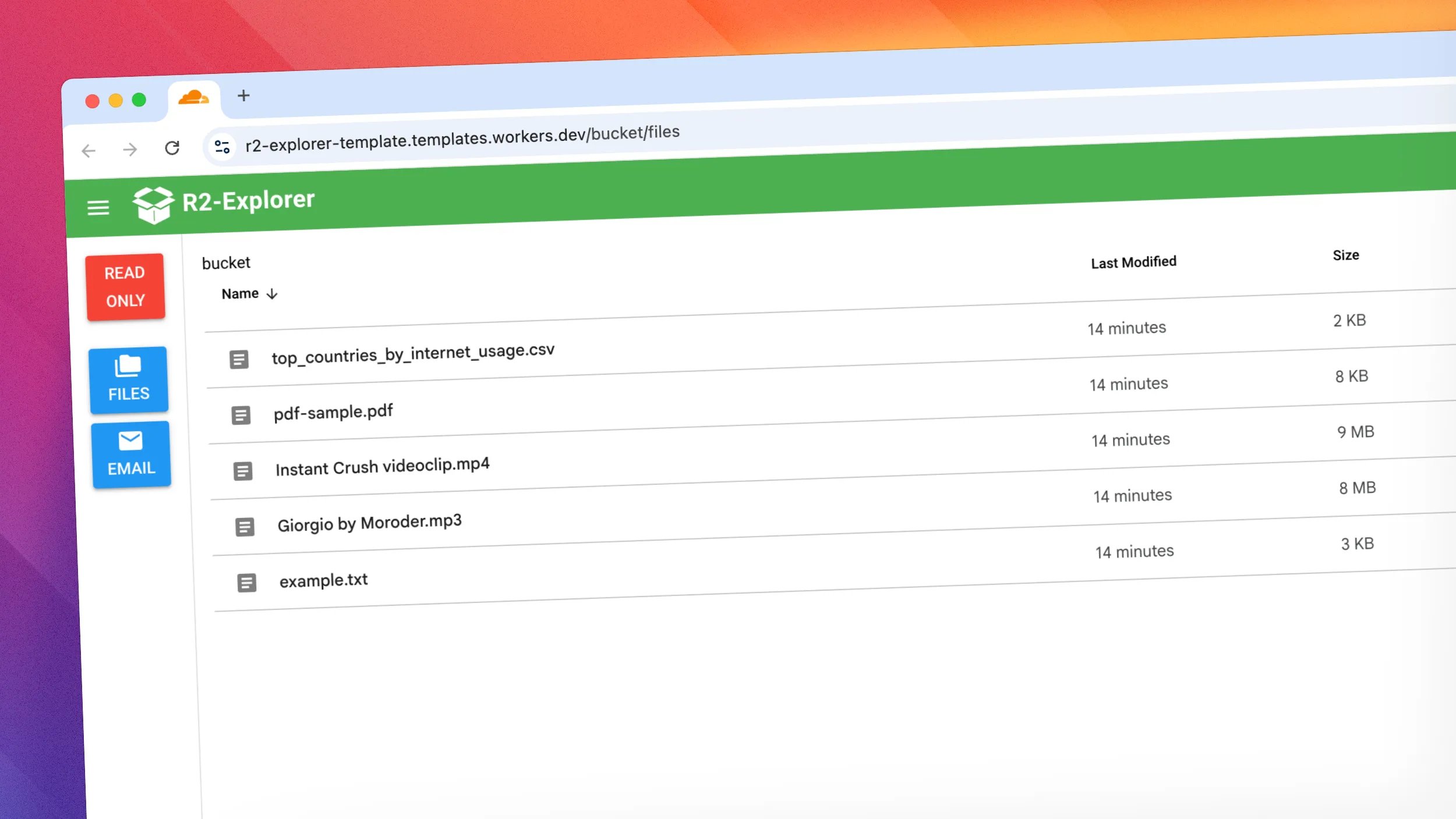Click the bucket breadcrumb label
The height and width of the screenshot is (819, 1456).
(226, 263)
